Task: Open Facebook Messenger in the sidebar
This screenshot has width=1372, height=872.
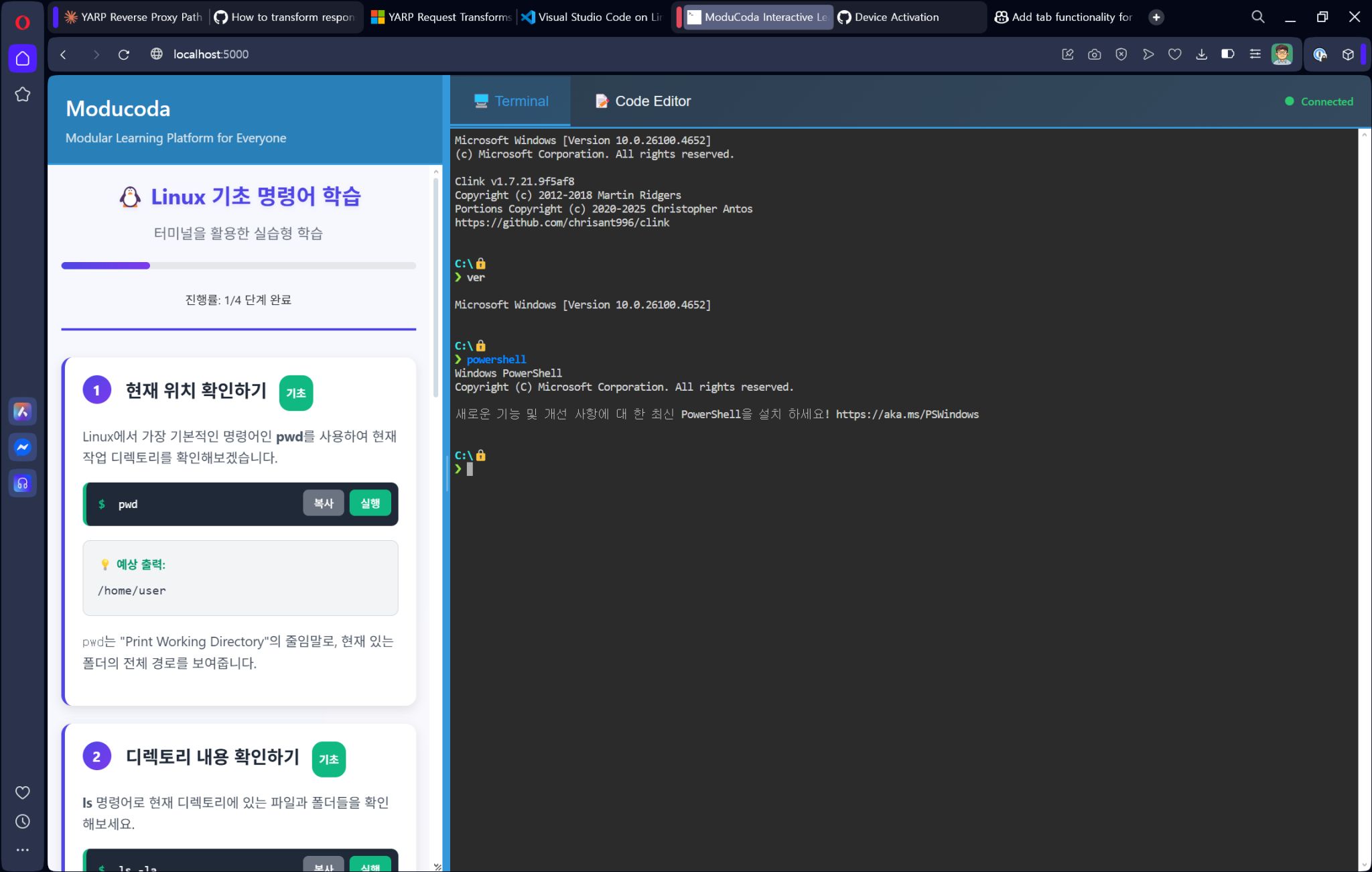Action: 23,447
